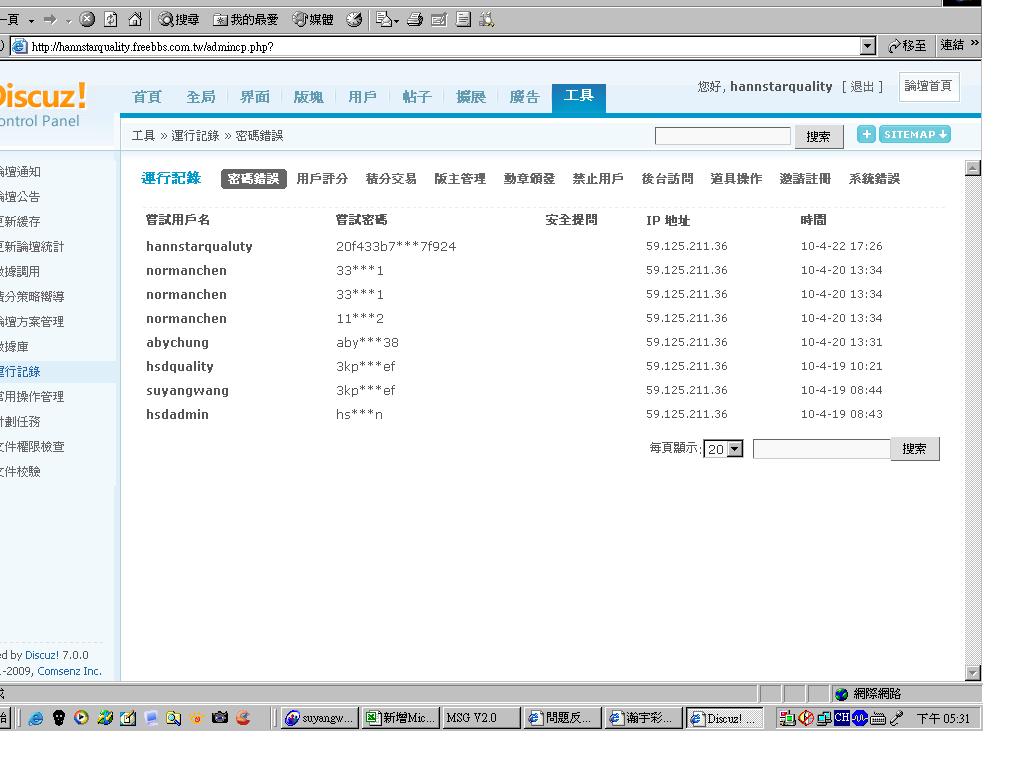
Task: Click the browser Refresh icon
Action: (111, 19)
